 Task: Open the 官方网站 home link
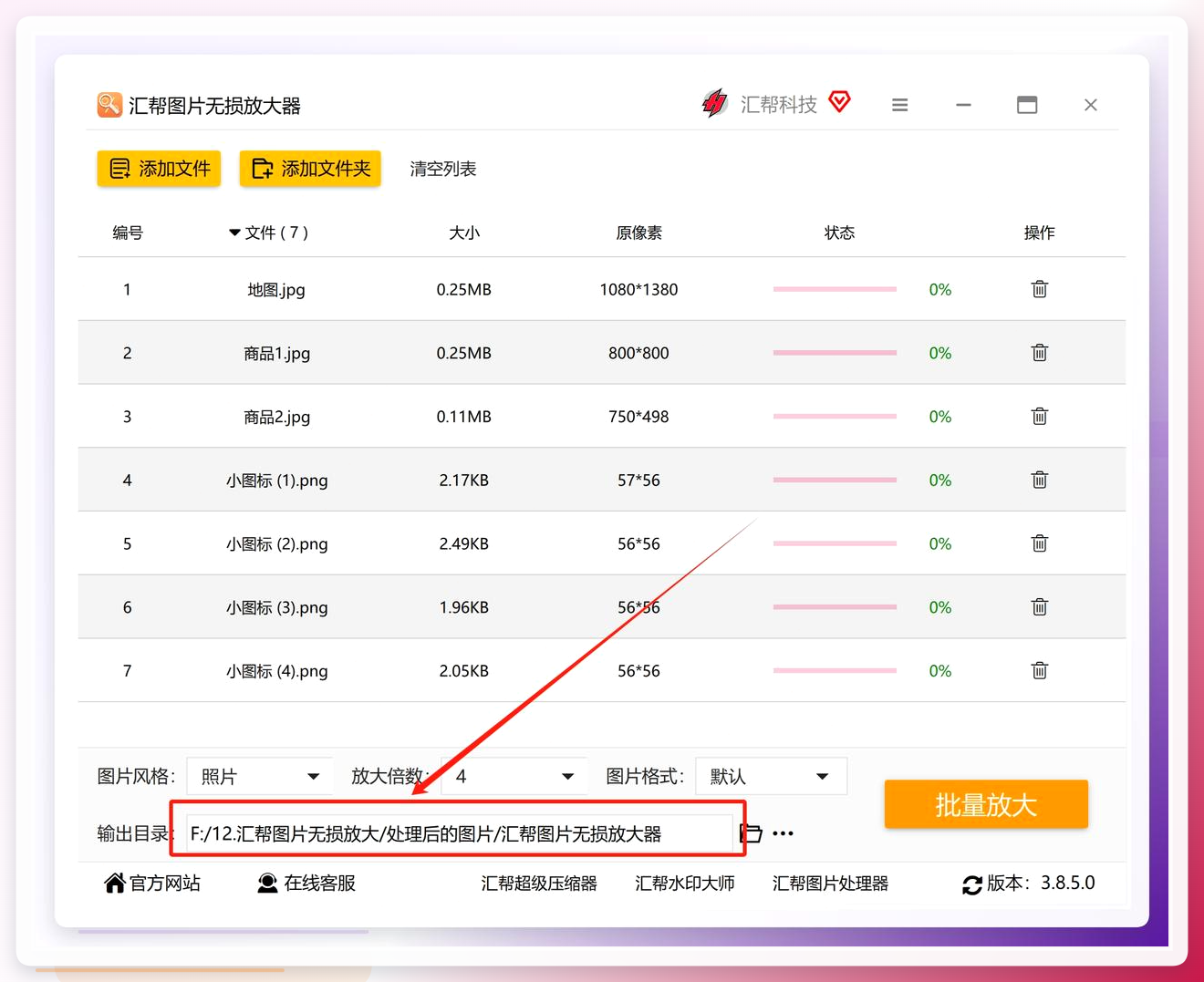[152, 883]
